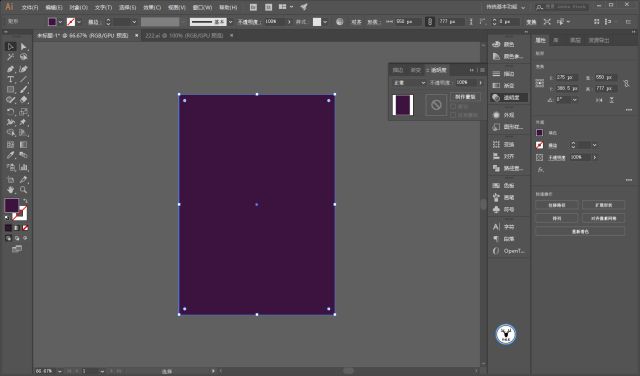
Task: Open the OpenType panel in dock
Action: point(509,251)
